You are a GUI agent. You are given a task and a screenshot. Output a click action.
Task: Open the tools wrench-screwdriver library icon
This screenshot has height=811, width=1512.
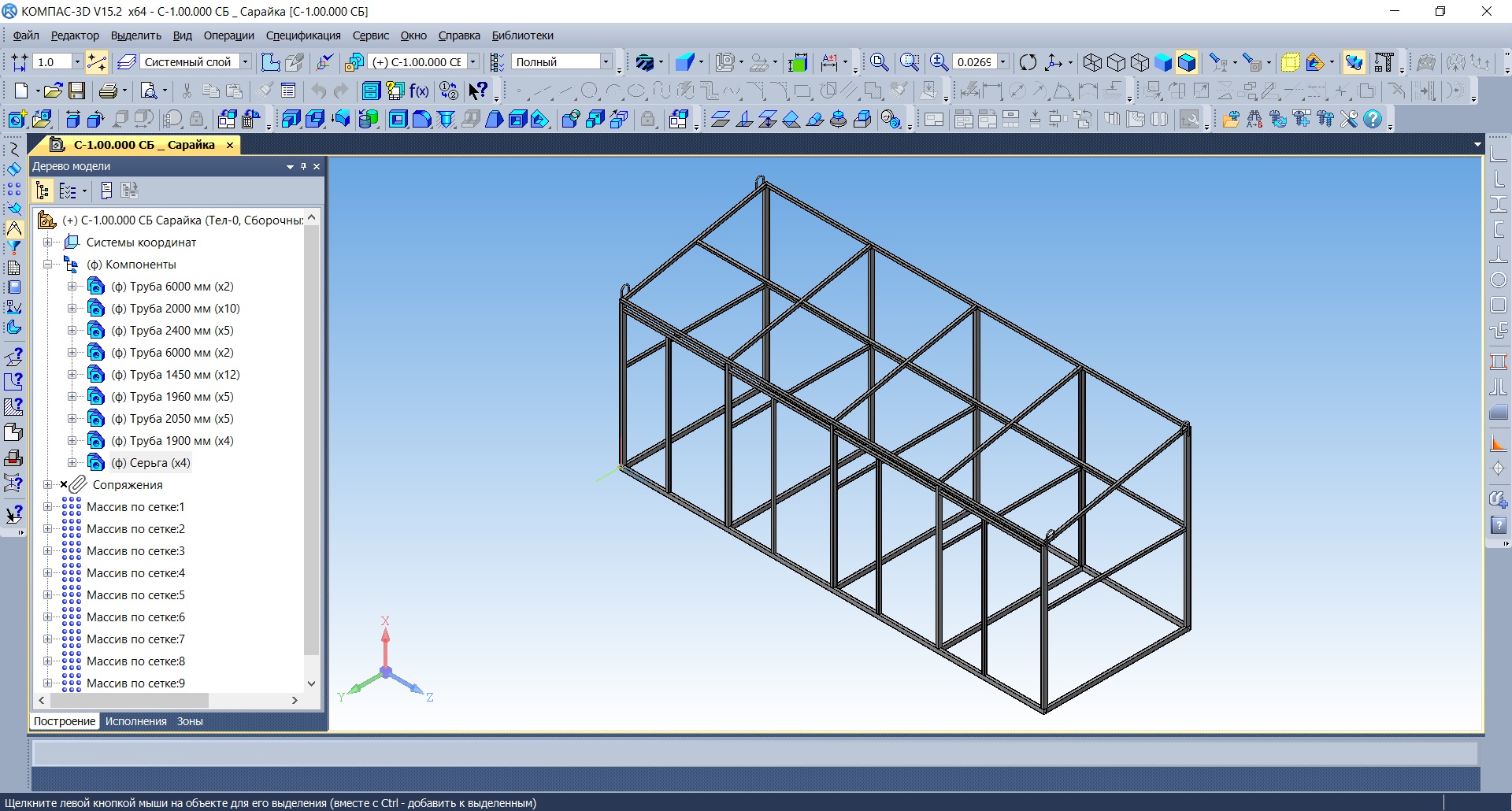(x=1349, y=120)
